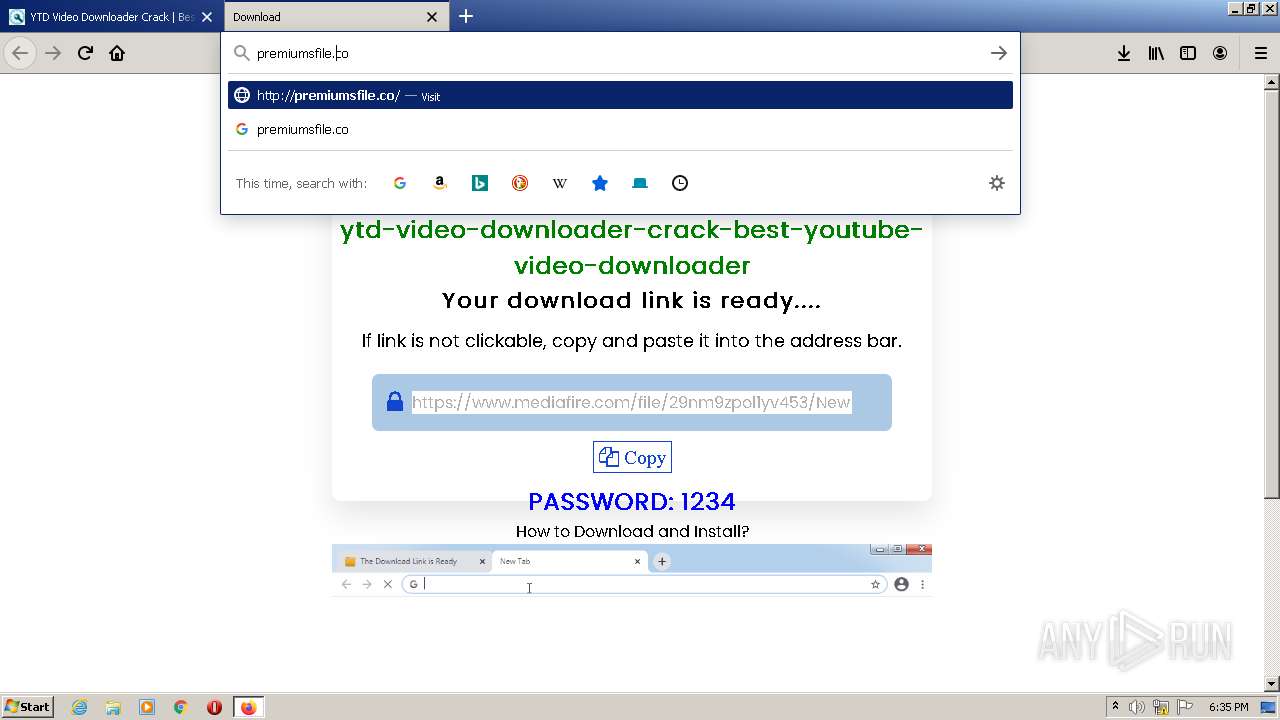Open the network tray icon
The width and height of the screenshot is (1280, 720).
pyautogui.click(x=1161, y=707)
